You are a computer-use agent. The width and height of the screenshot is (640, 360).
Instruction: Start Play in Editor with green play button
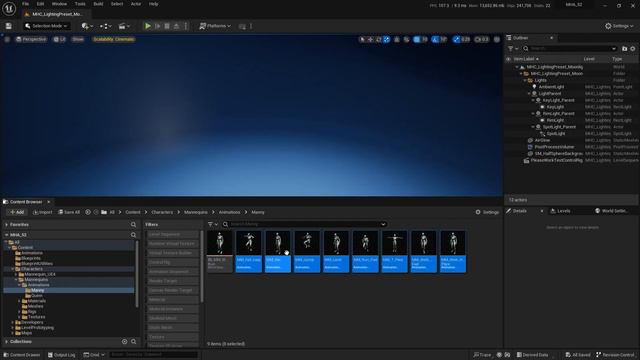tap(148, 26)
